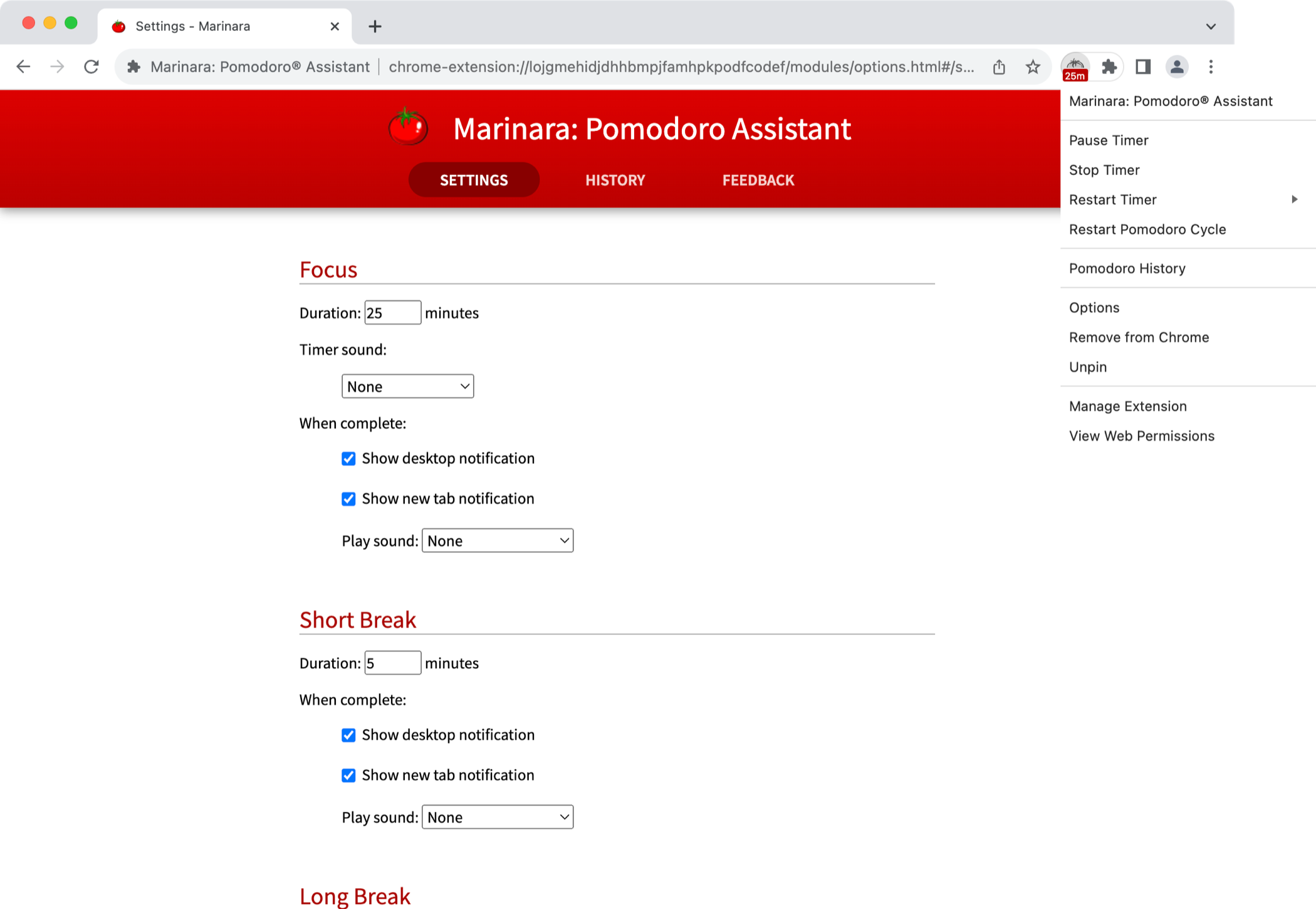1316x909 pixels.
Task: Uncheck Focus Show desktop notification
Action: (348, 459)
